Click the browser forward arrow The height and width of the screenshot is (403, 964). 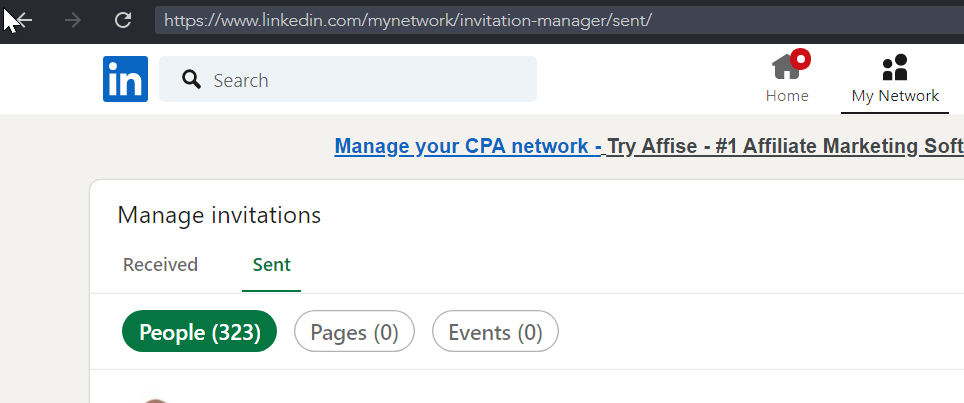tap(72, 20)
